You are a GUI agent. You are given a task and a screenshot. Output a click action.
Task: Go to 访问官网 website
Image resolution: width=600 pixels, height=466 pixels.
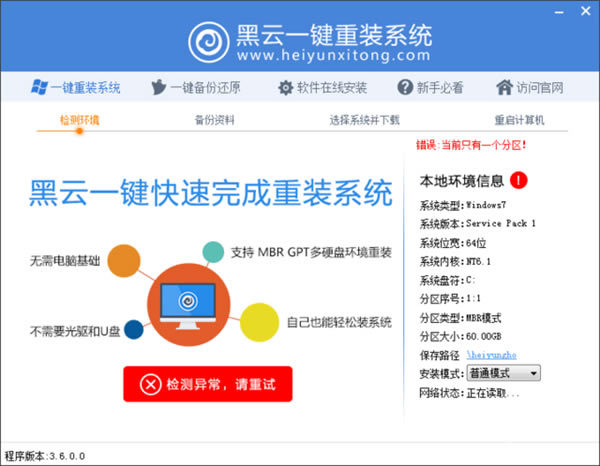(x=530, y=88)
